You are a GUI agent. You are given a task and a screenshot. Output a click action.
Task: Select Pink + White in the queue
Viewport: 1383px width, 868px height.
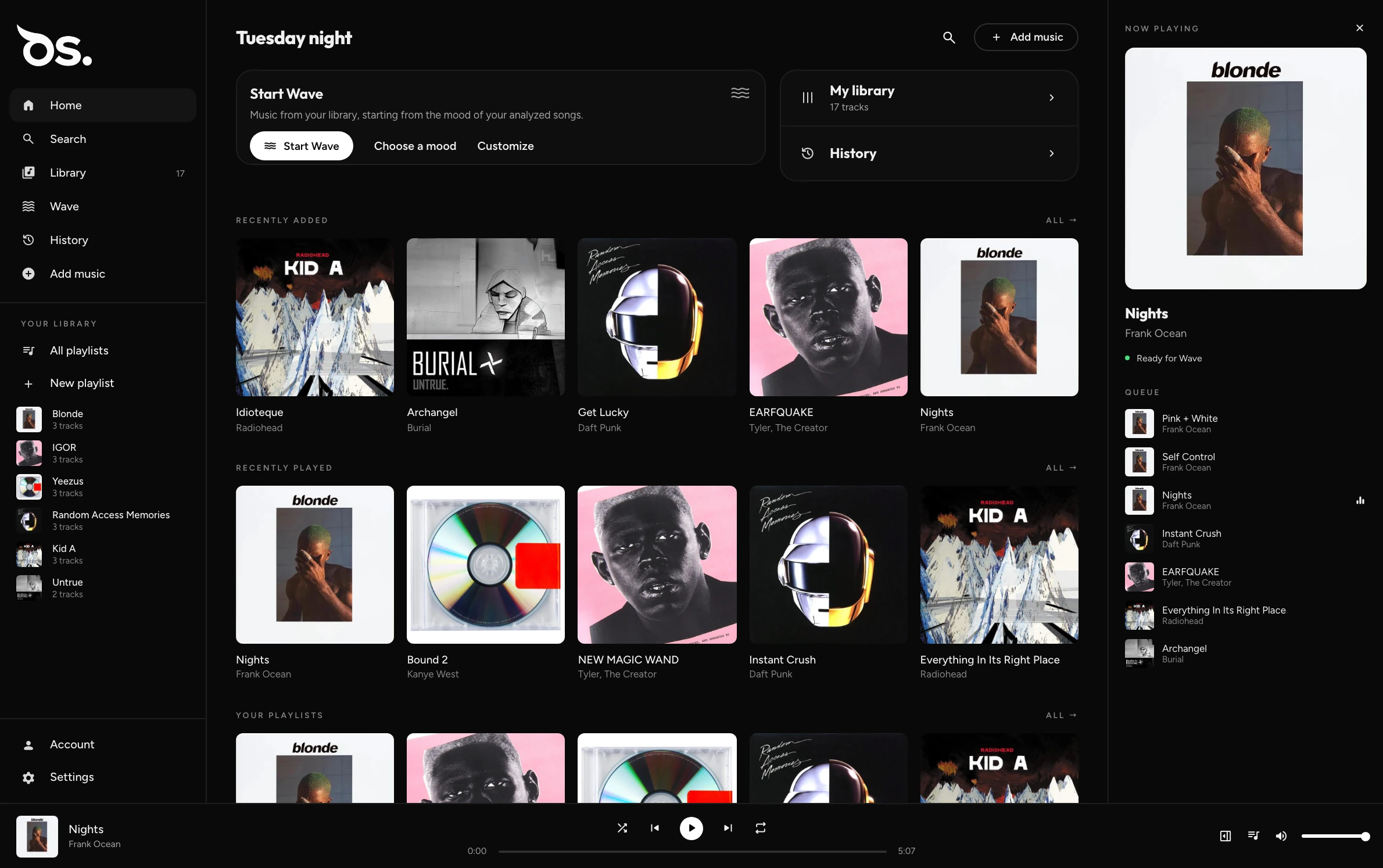point(1245,424)
